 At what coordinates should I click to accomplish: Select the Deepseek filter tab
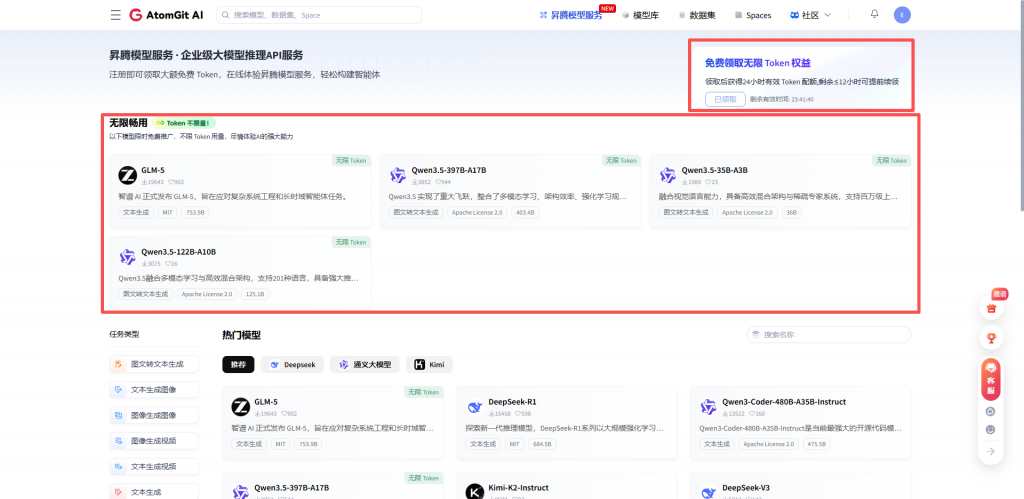coord(292,364)
